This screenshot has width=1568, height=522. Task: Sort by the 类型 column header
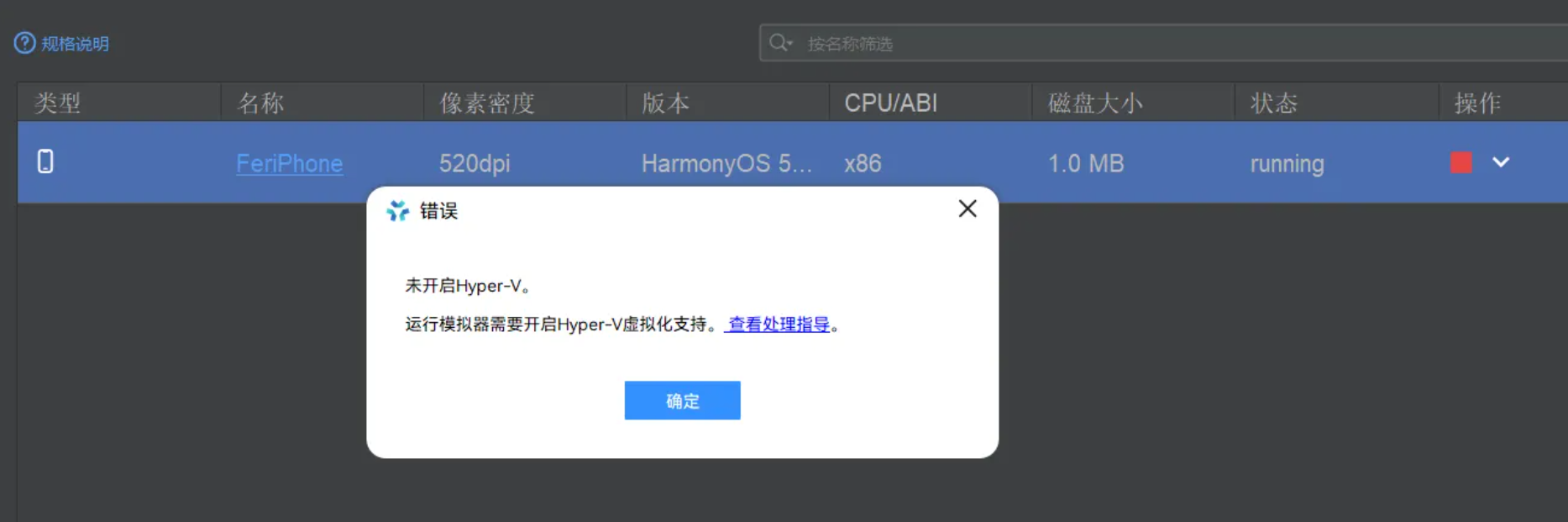coord(58,103)
